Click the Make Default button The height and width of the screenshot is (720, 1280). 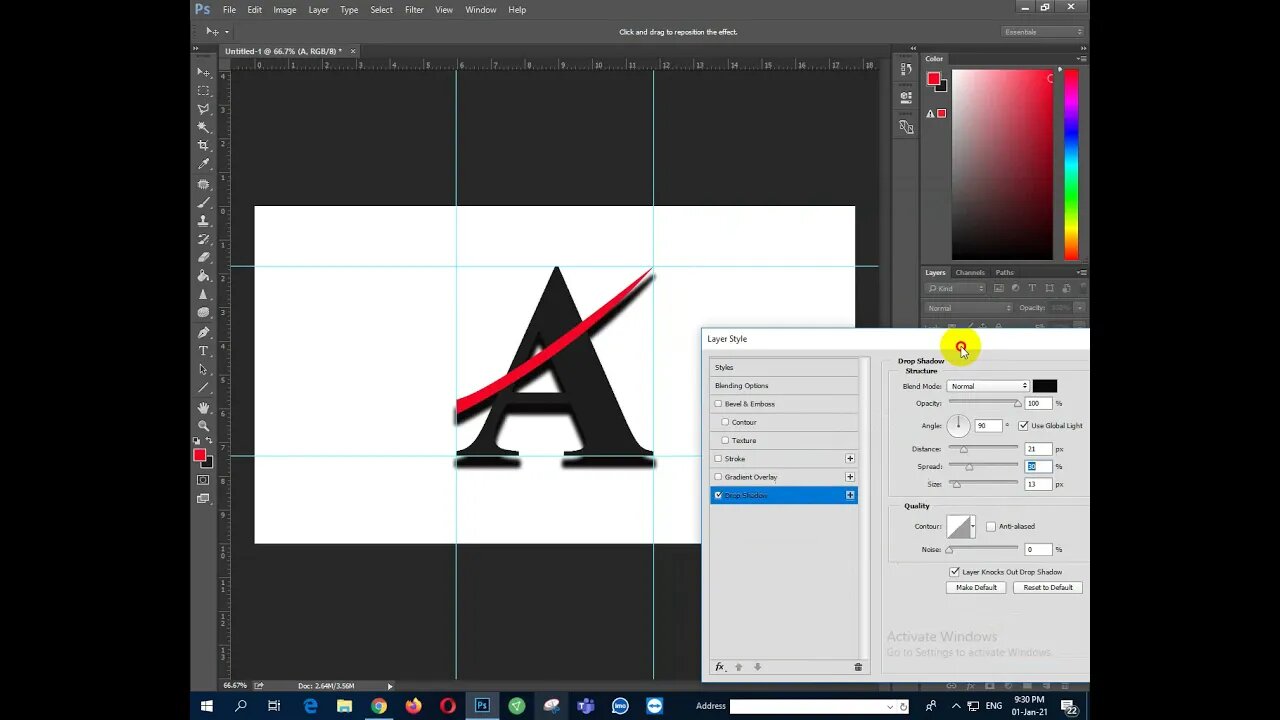click(976, 588)
